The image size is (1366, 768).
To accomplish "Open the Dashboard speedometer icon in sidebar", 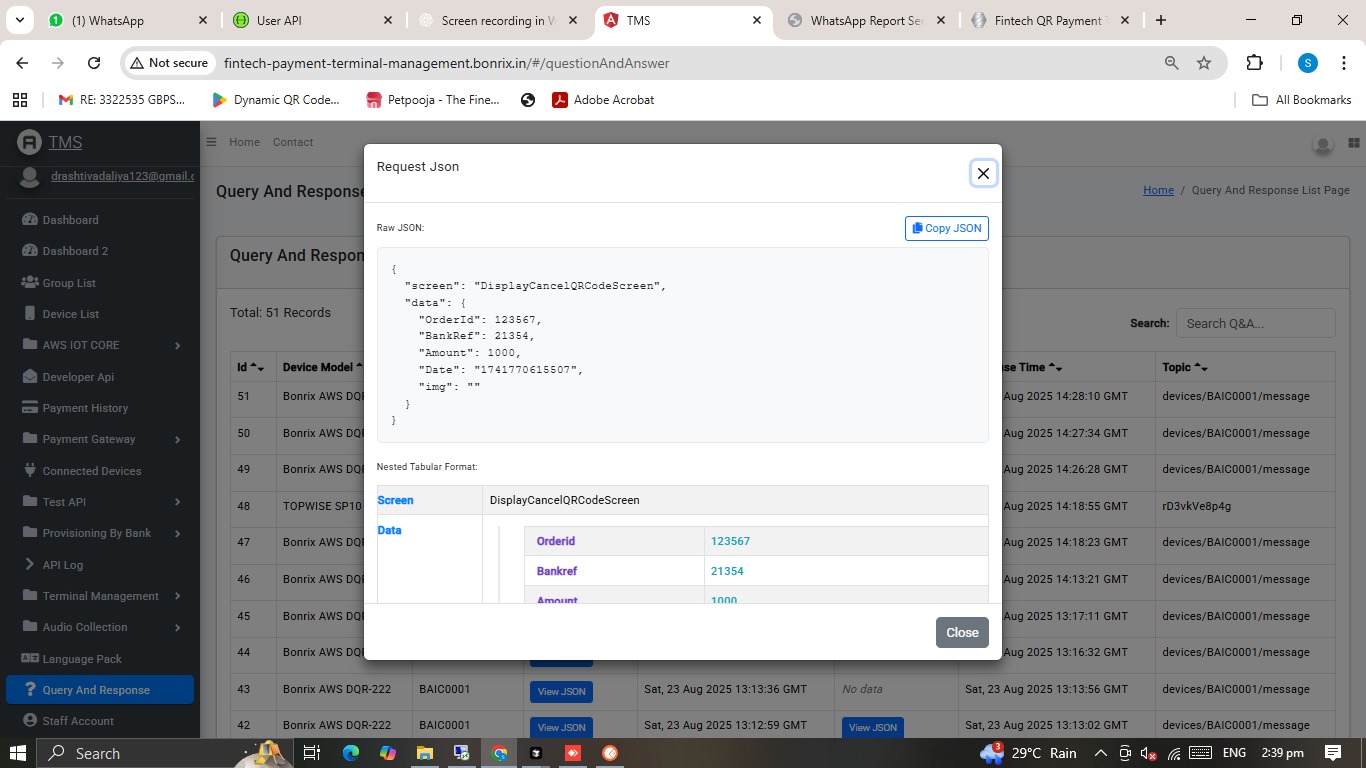I will coord(30,220).
